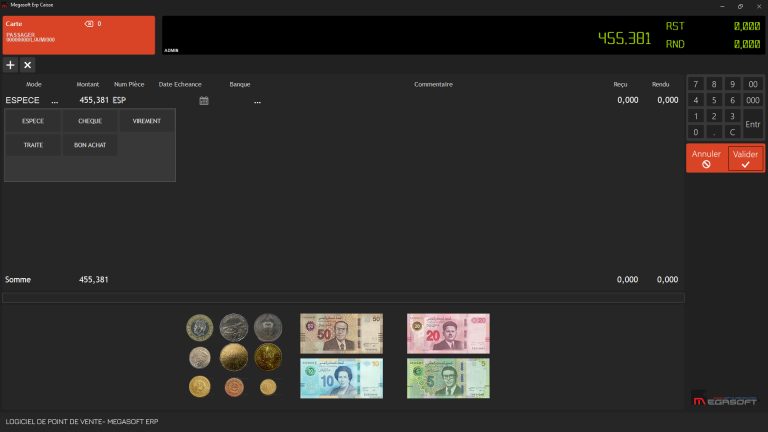Image resolution: width=768 pixels, height=432 pixels.
Task: Tap keypad digit 1
Action: coord(696,116)
